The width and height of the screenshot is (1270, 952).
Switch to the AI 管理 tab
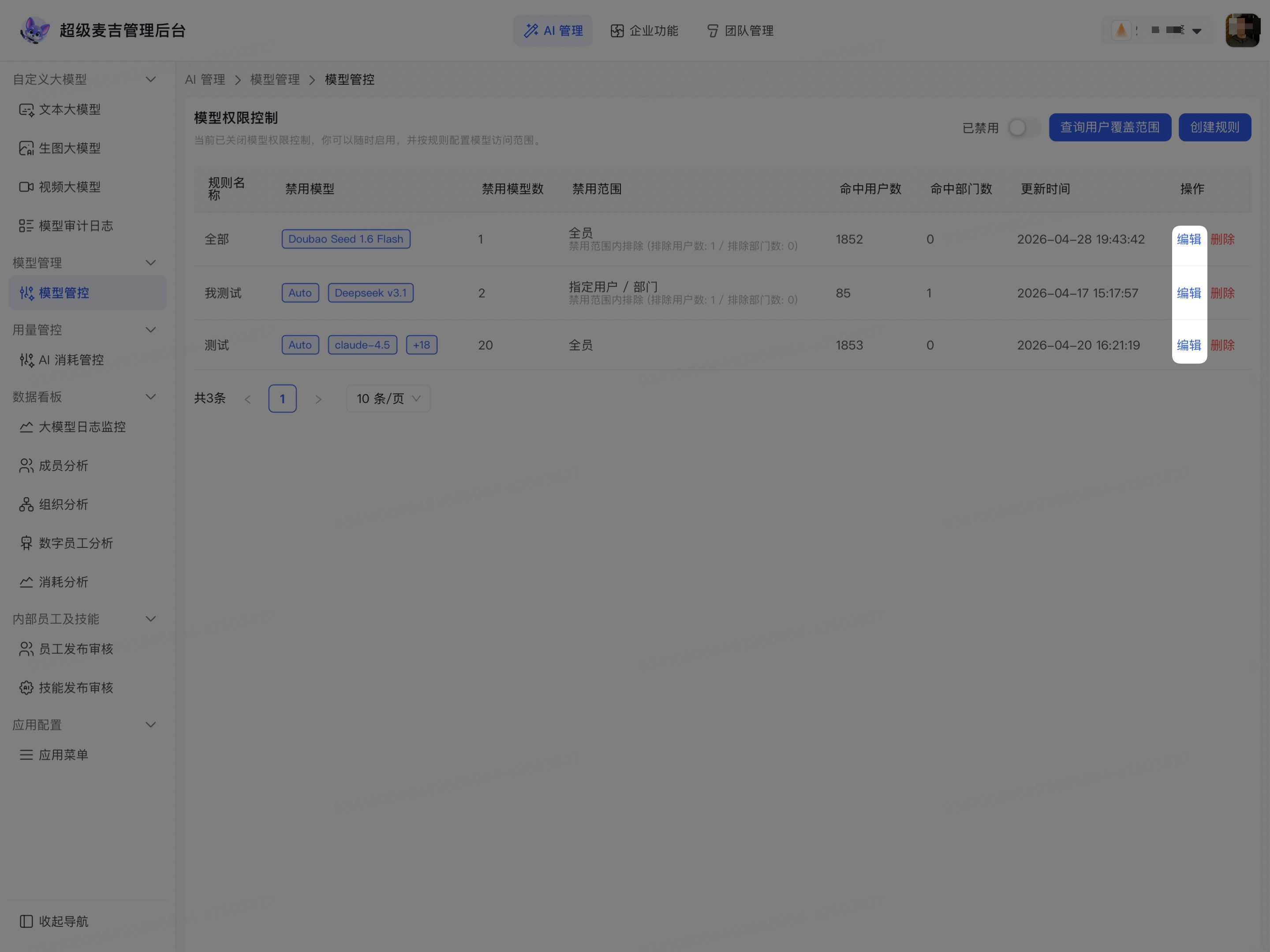coord(553,30)
